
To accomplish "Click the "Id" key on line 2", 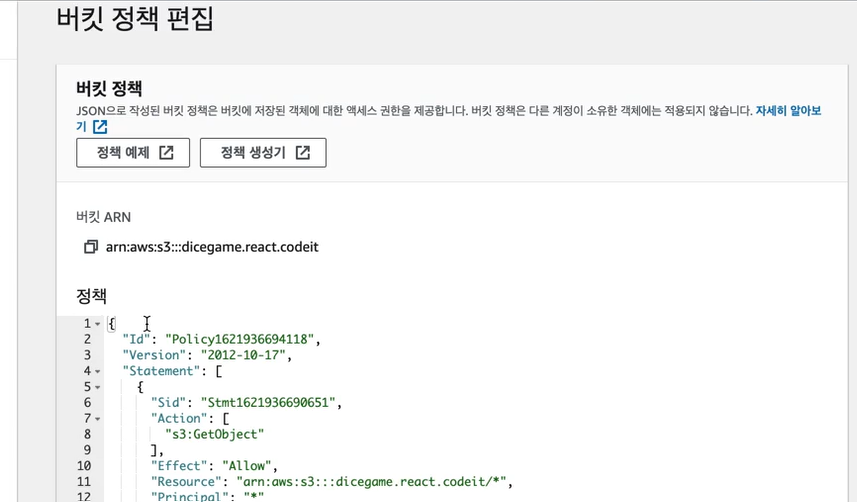I will [136, 340].
